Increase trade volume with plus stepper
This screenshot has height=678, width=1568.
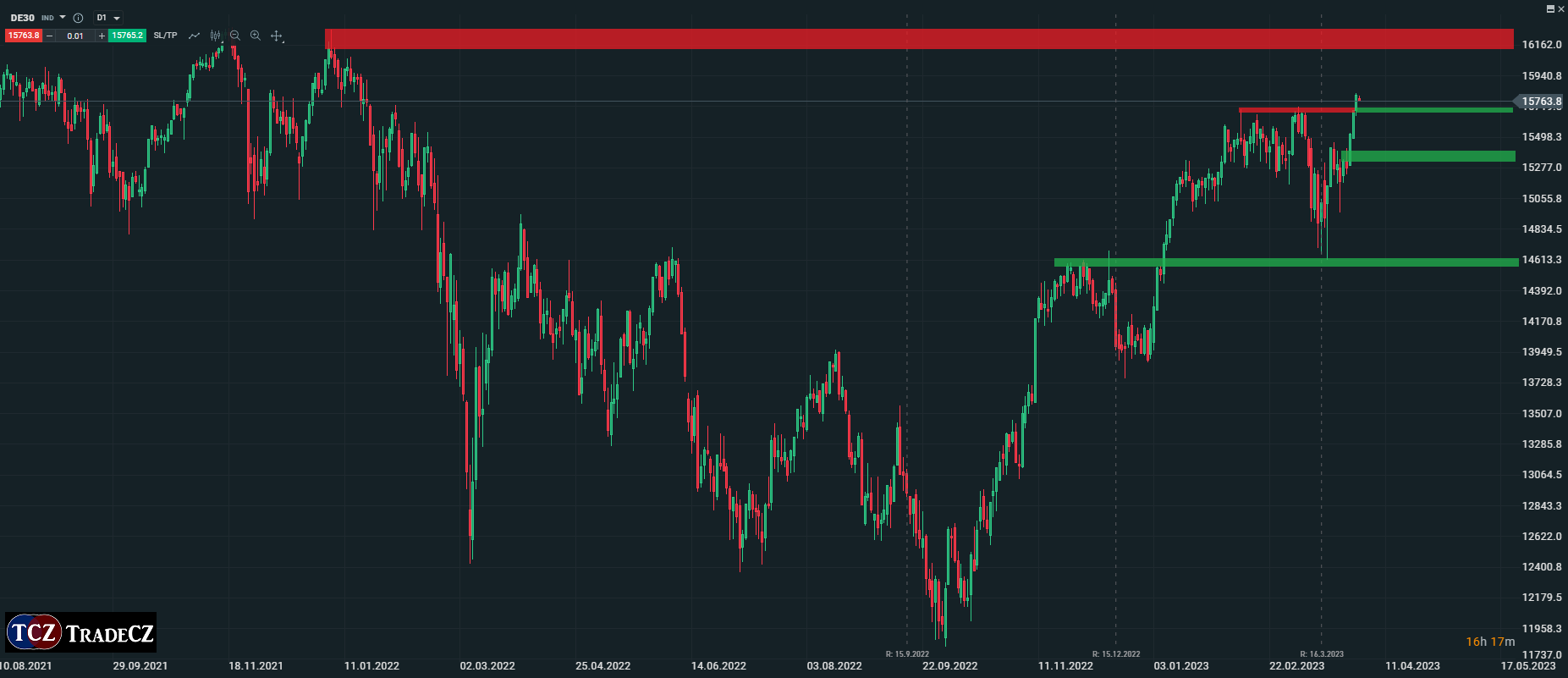[102, 36]
